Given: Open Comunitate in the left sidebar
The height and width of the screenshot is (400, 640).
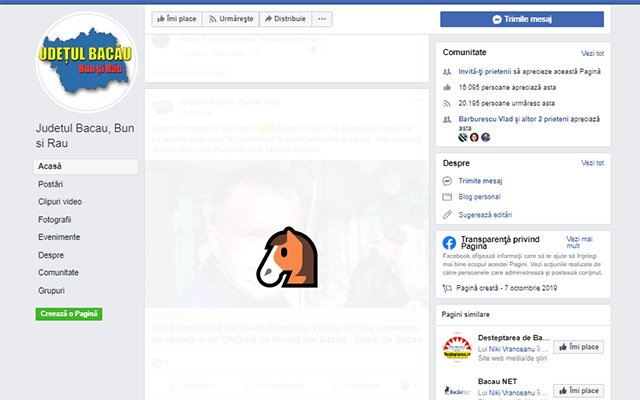Looking at the screenshot, I should [x=58, y=273].
